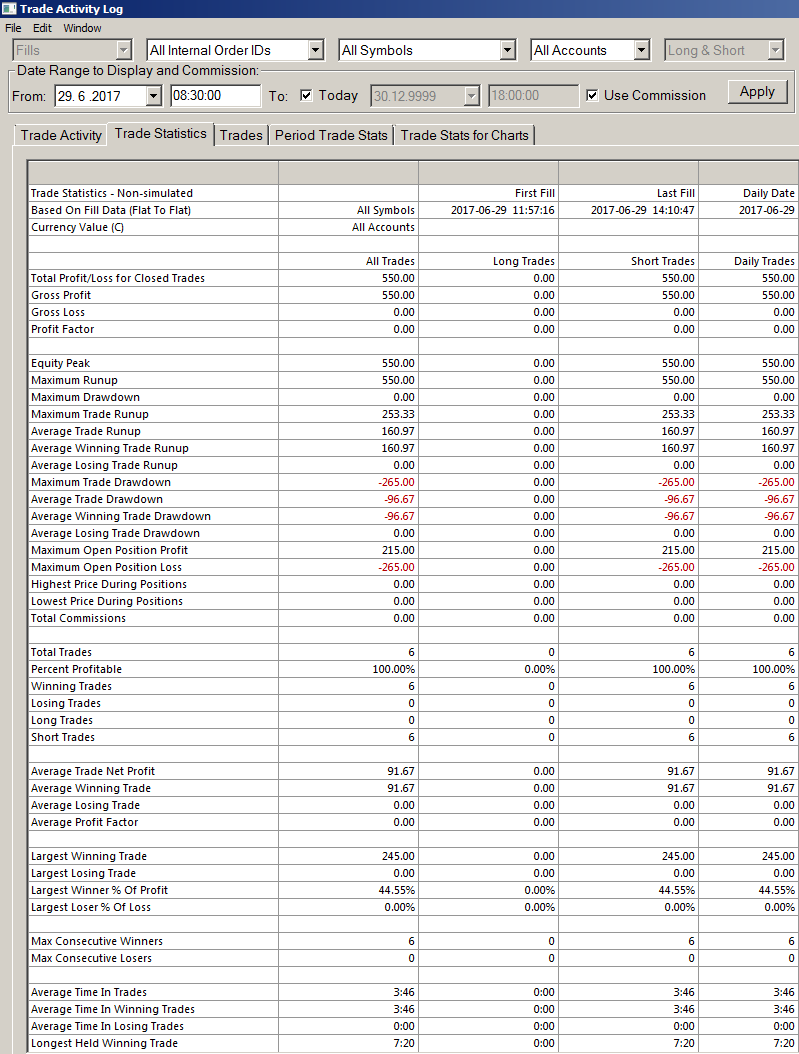The height and width of the screenshot is (1054, 799).
Task: Click the Apply button
Action: tap(757, 92)
